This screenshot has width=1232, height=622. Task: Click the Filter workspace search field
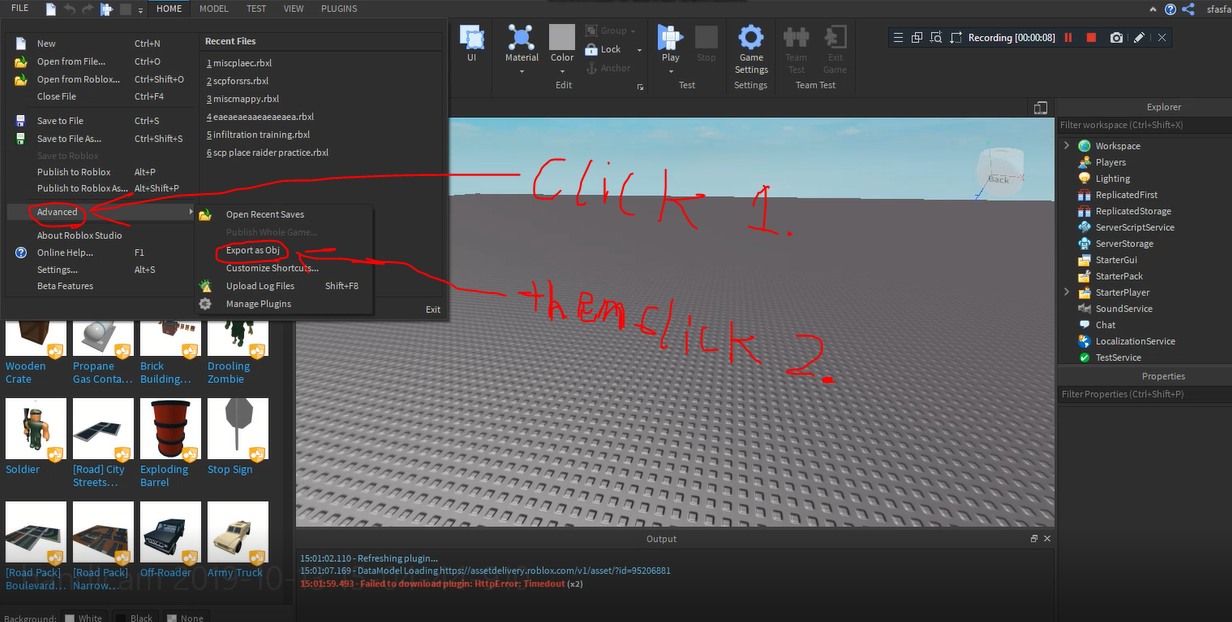point(1144,125)
